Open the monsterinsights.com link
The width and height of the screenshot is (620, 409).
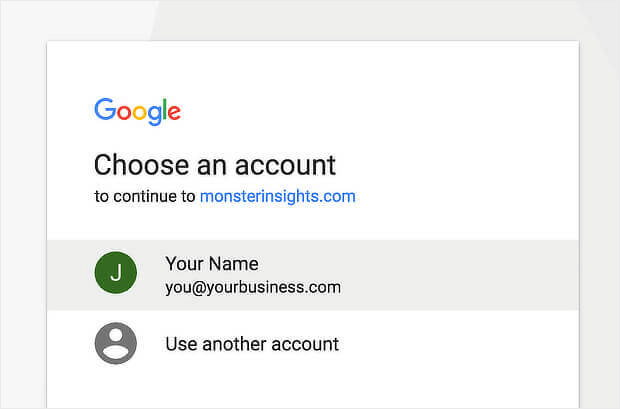pos(277,196)
